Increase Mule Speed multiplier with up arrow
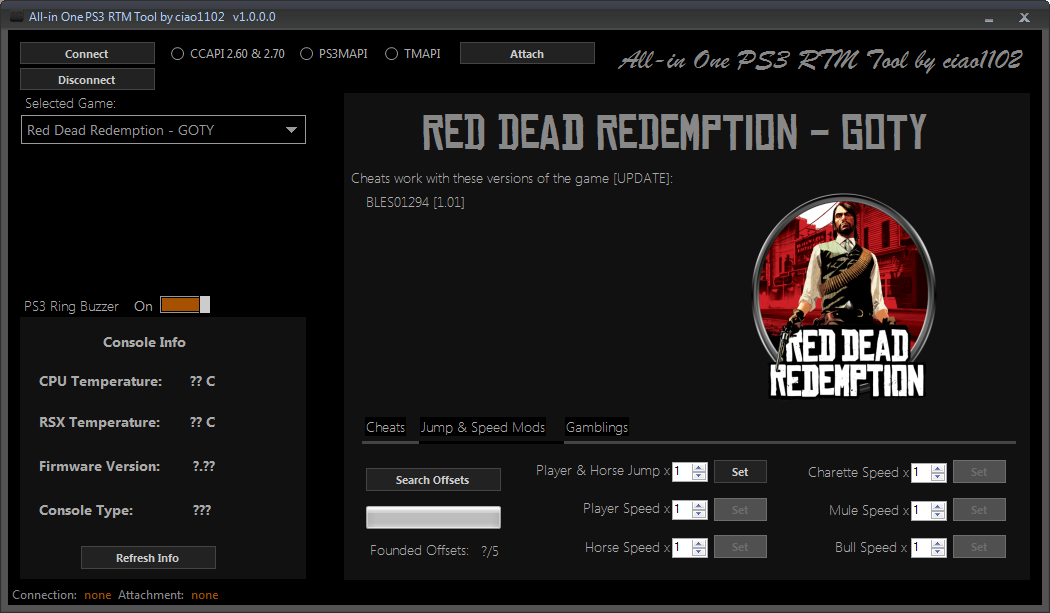 point(938,506)
